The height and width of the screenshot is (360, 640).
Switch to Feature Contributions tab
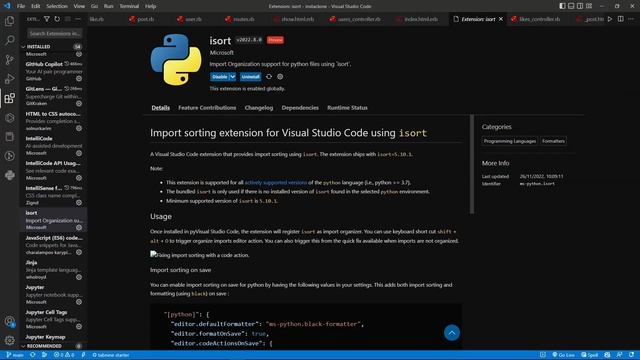click(x=207, y=108)
